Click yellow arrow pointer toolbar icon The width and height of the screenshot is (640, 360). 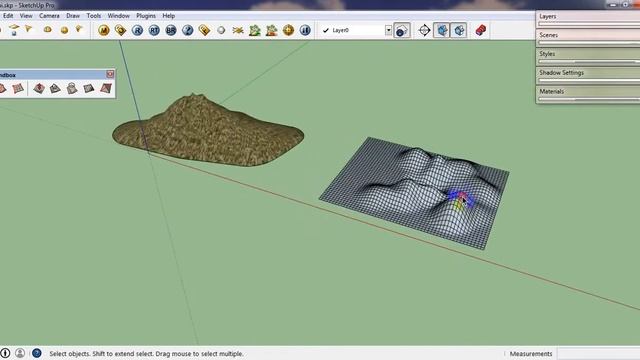28,29
